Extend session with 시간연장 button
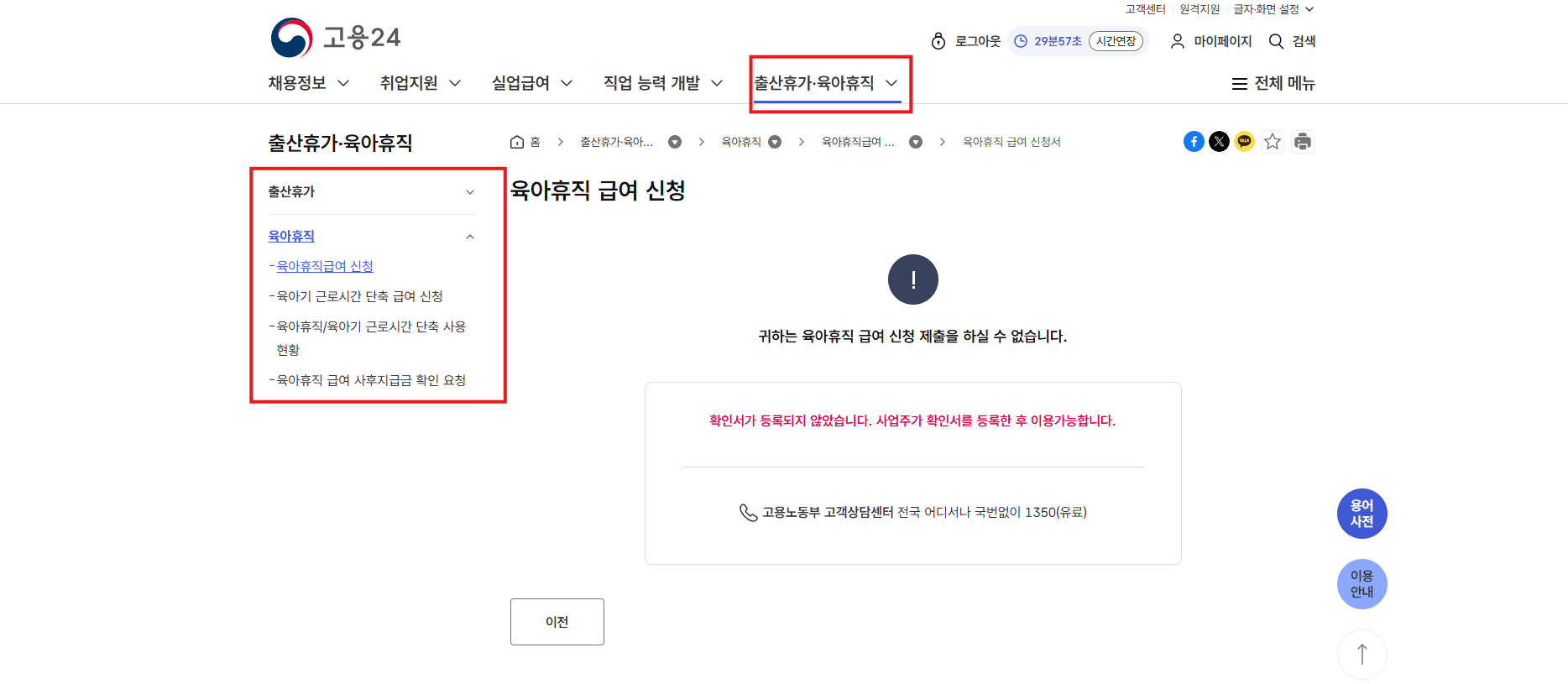The width and height of the screenshot is (1568, 684). point(1116,41)
